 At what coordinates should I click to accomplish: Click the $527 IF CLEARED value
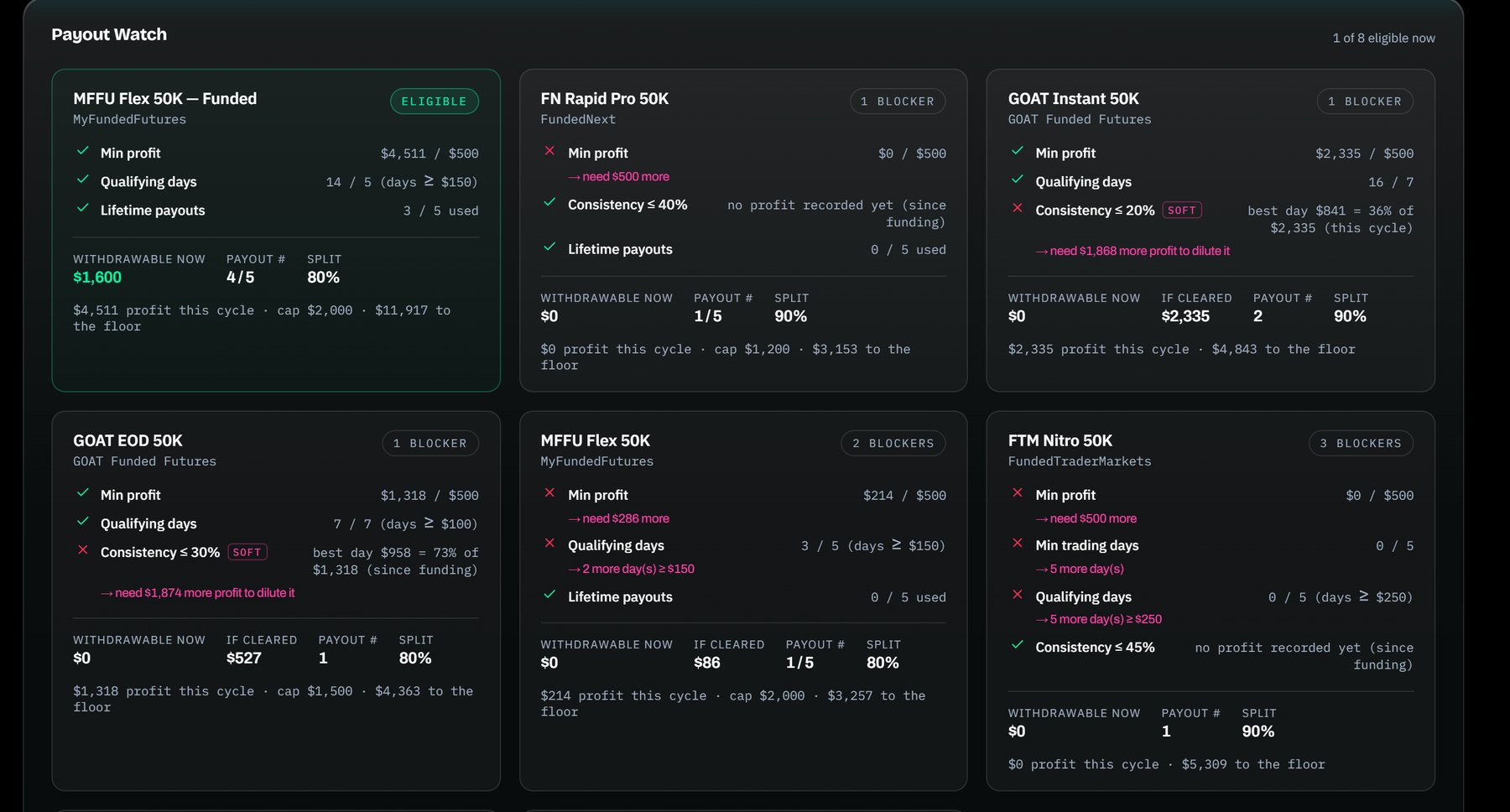pyautogui.click(x=244, y=658)
